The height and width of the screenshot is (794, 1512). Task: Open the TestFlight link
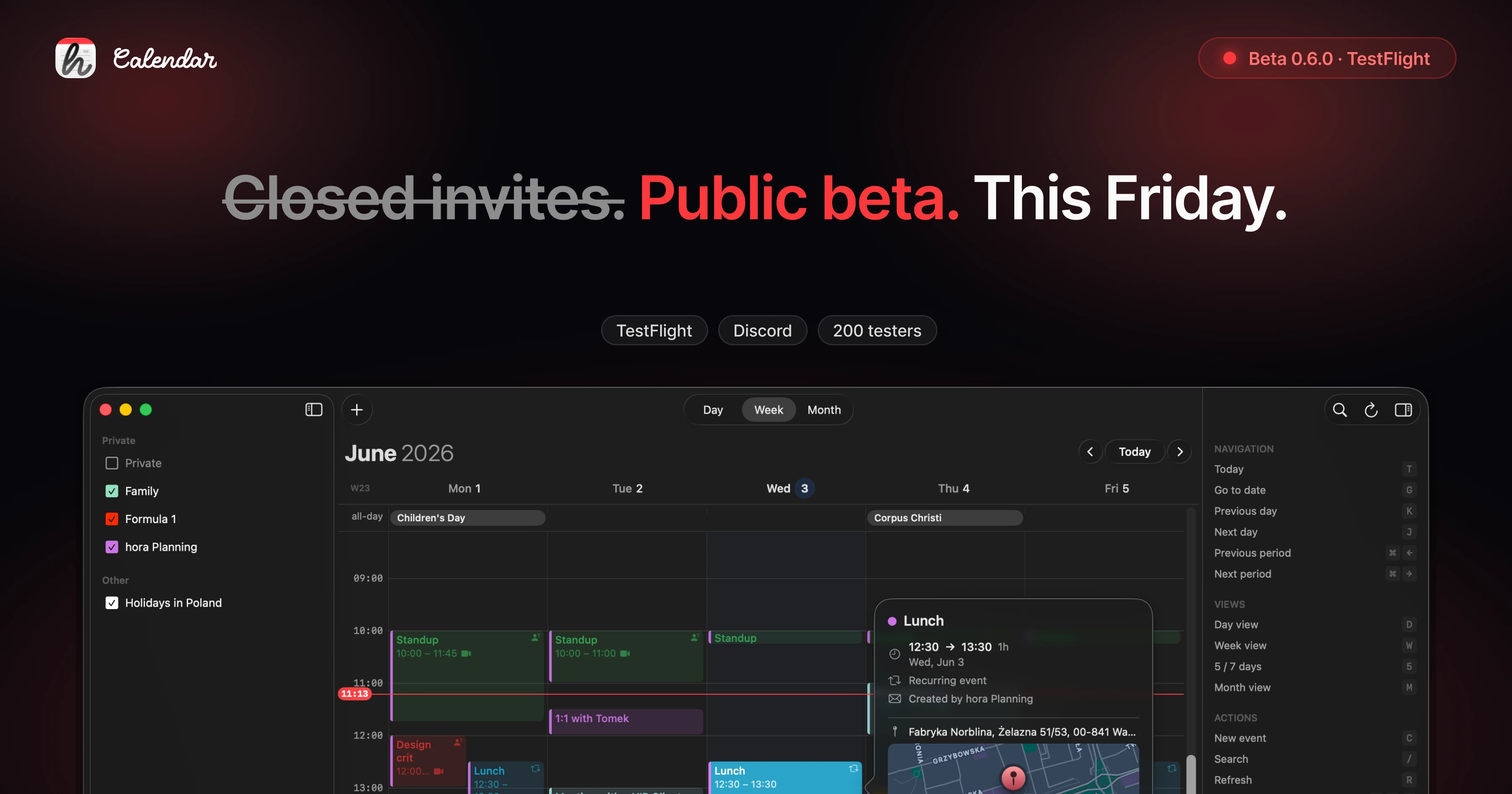click(x=654, y=330)
